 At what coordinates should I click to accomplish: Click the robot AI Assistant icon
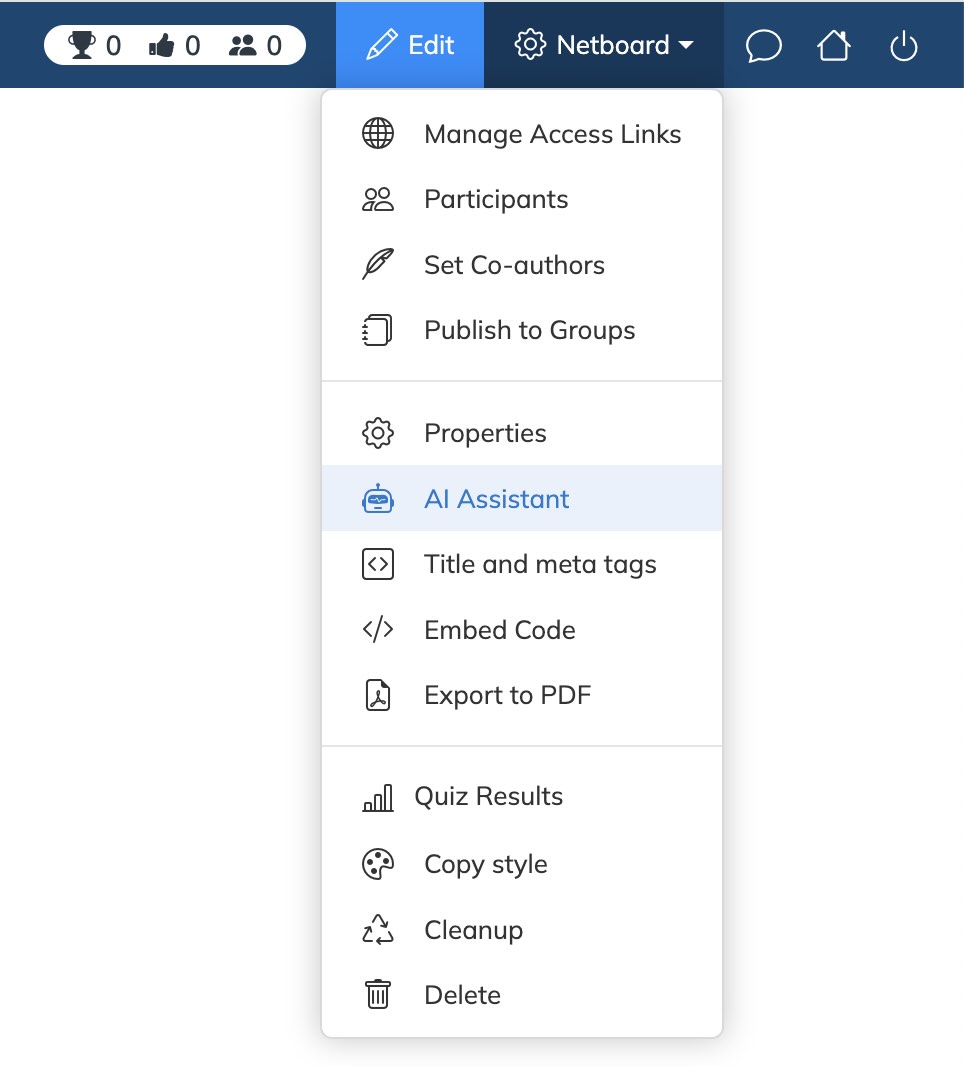(x=378, y=499)
